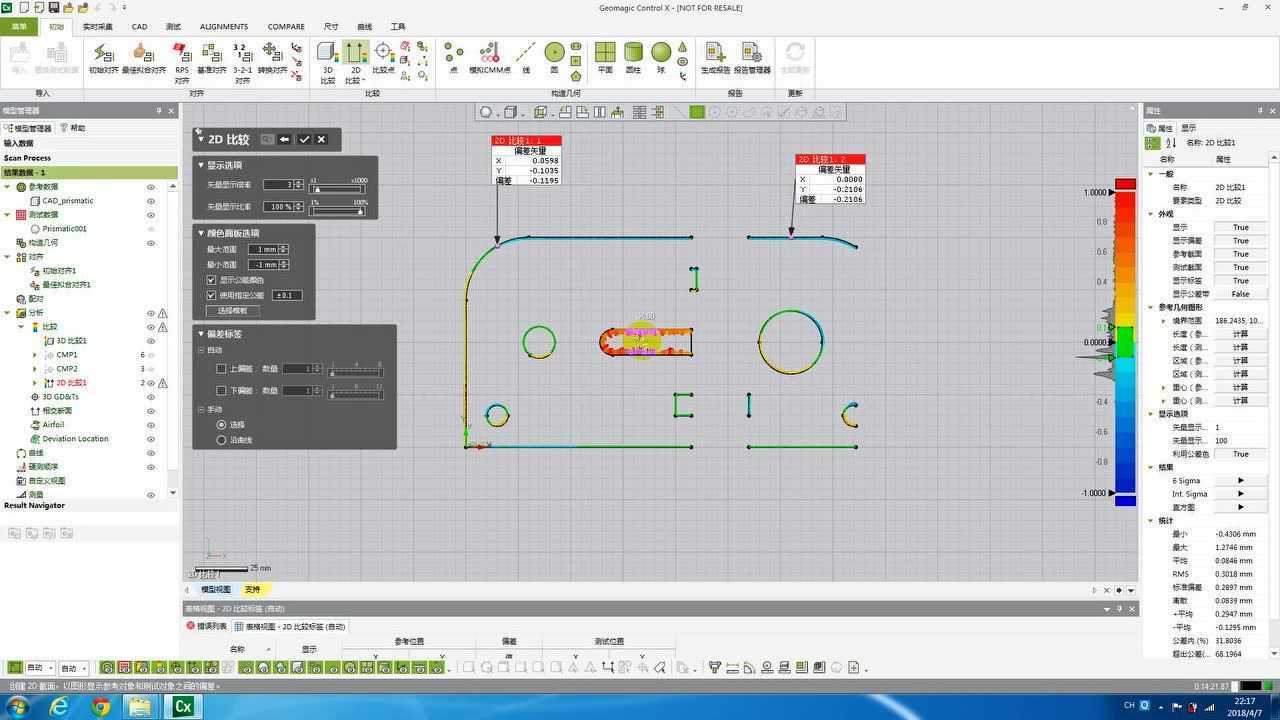
Task: Enable the 显示公差颜色 checkbox
Action: coord(212,280)
